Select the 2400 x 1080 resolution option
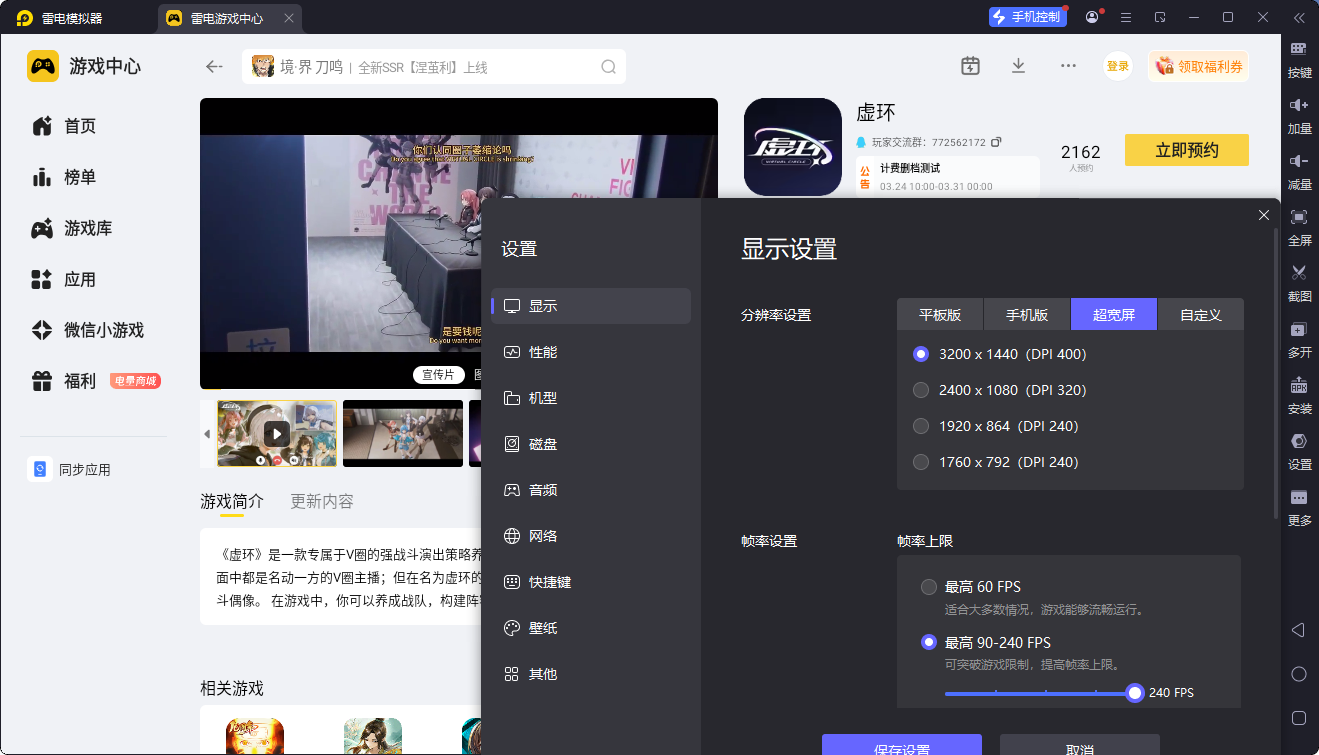The width and height of the screenshot is (1319, 755). (x=921, y=390)
